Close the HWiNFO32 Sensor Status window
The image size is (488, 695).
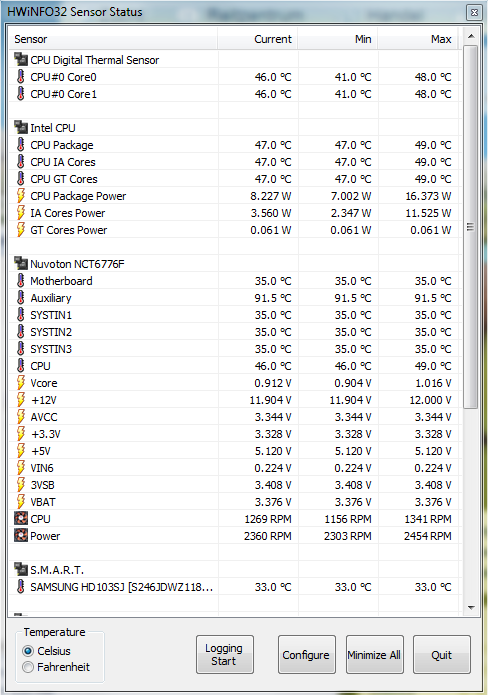click(x=474, y=12)
